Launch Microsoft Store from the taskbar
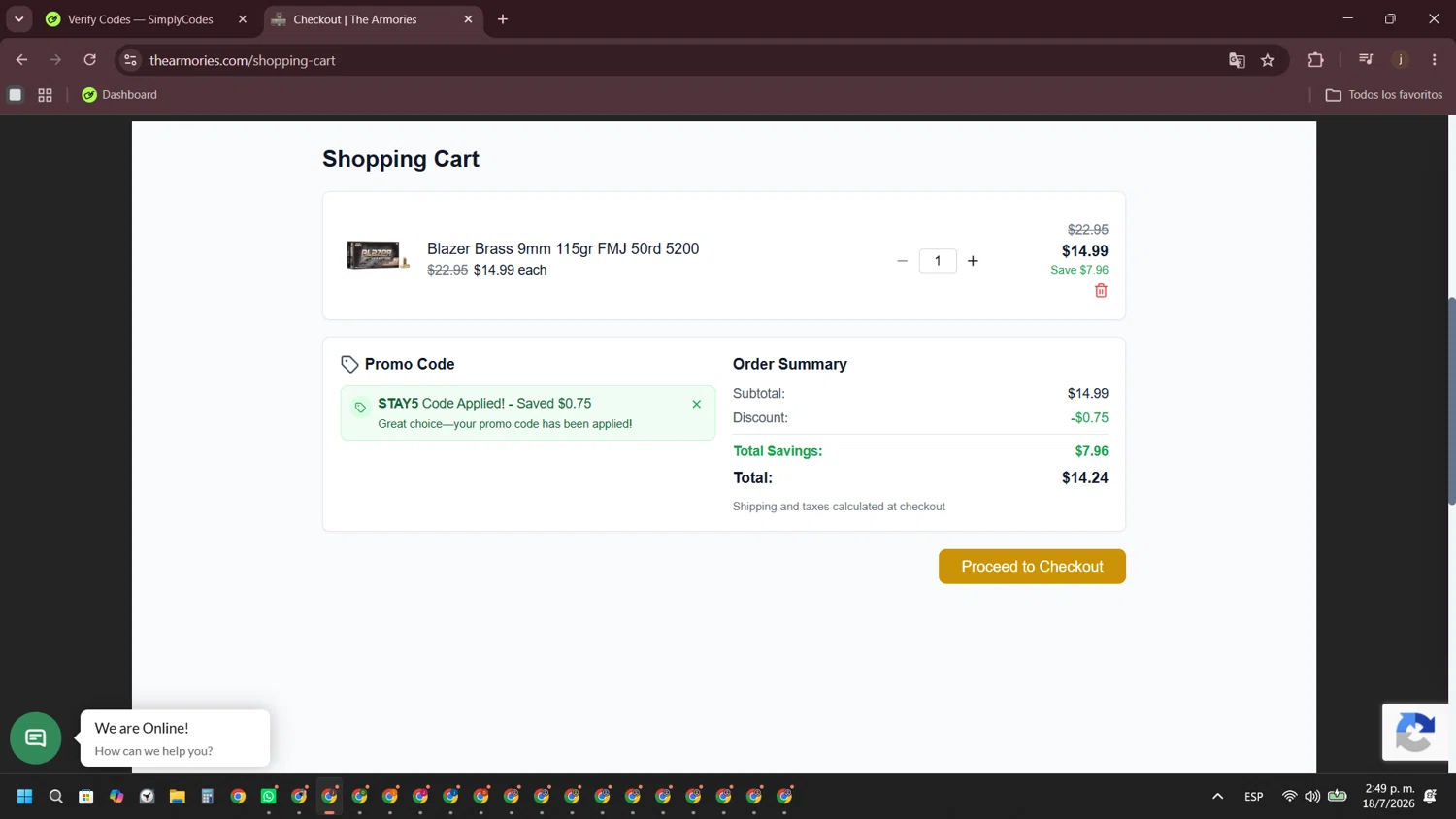The width and height of the screenshot is (1456, 819). pos(86,797)
